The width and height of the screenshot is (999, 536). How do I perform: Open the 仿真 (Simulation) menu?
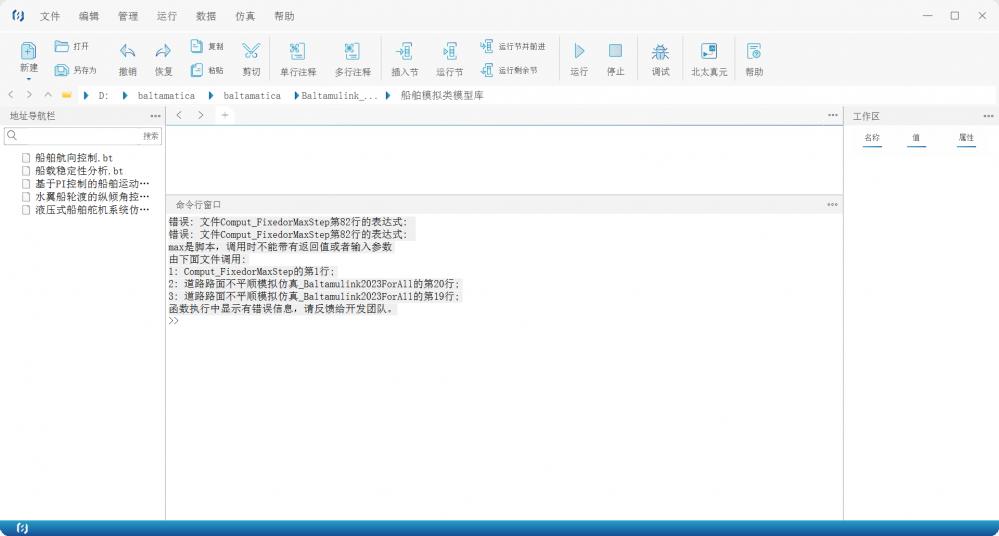[245, 16]
